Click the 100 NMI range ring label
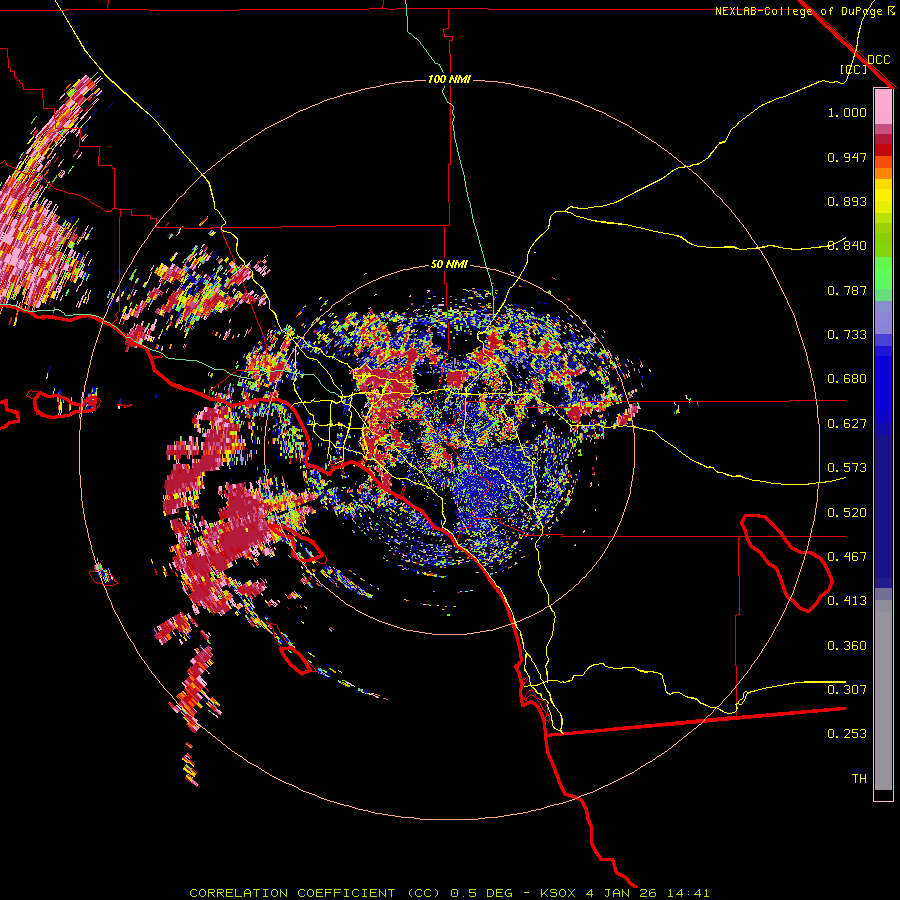This screenshot has width=900, height=900. (x=449, y=79)
